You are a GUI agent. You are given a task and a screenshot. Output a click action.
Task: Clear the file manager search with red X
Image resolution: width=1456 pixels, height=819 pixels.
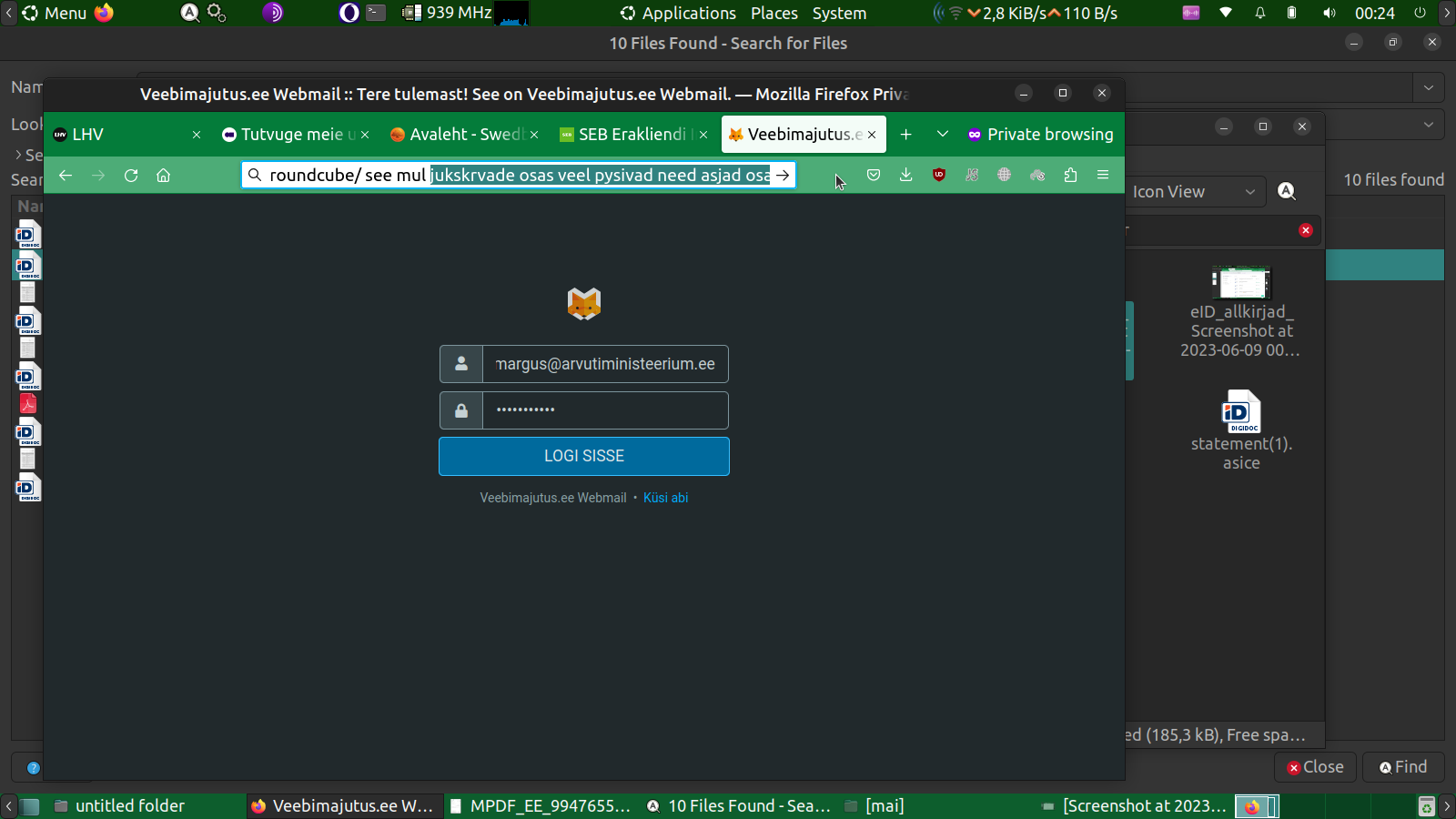pyautogui.click(x=1306, y=230)
